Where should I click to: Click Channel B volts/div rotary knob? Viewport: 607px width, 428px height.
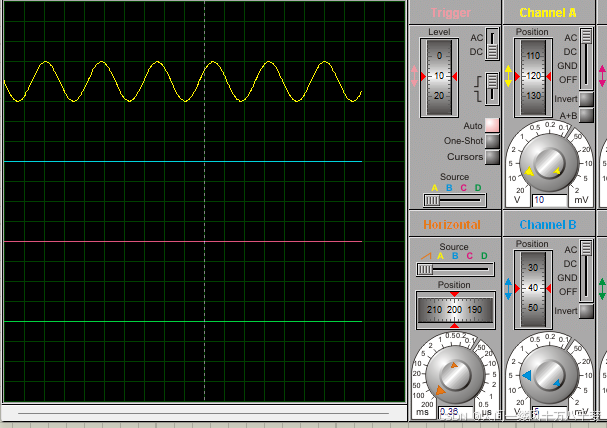click(x=549, y=375)
